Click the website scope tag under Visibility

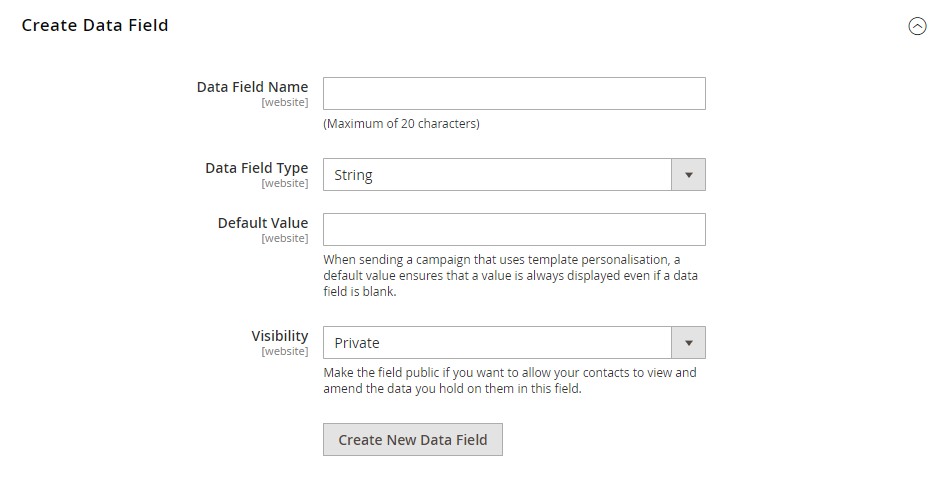point(285,351)
